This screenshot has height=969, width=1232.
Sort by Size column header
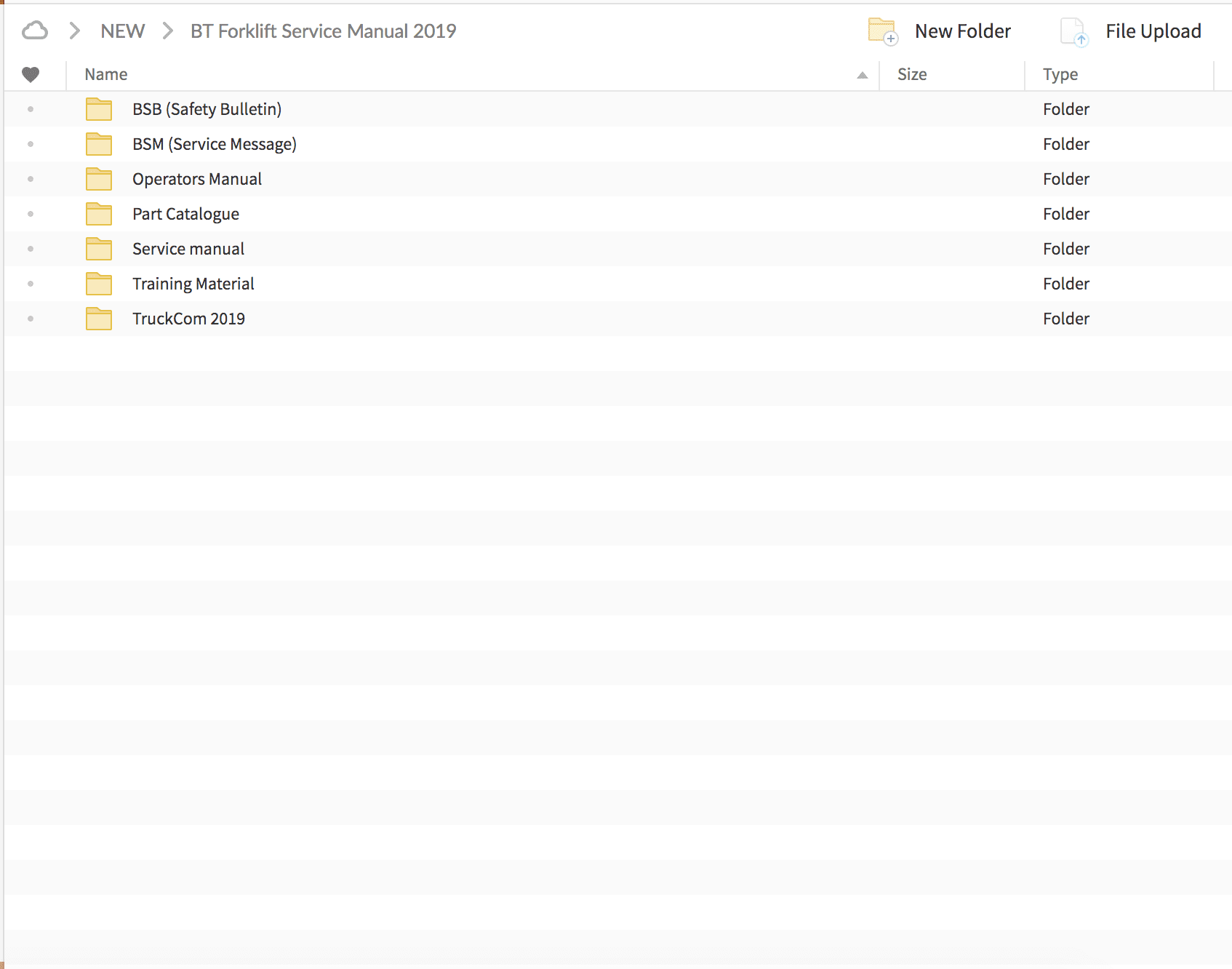[x=912, y=74]
